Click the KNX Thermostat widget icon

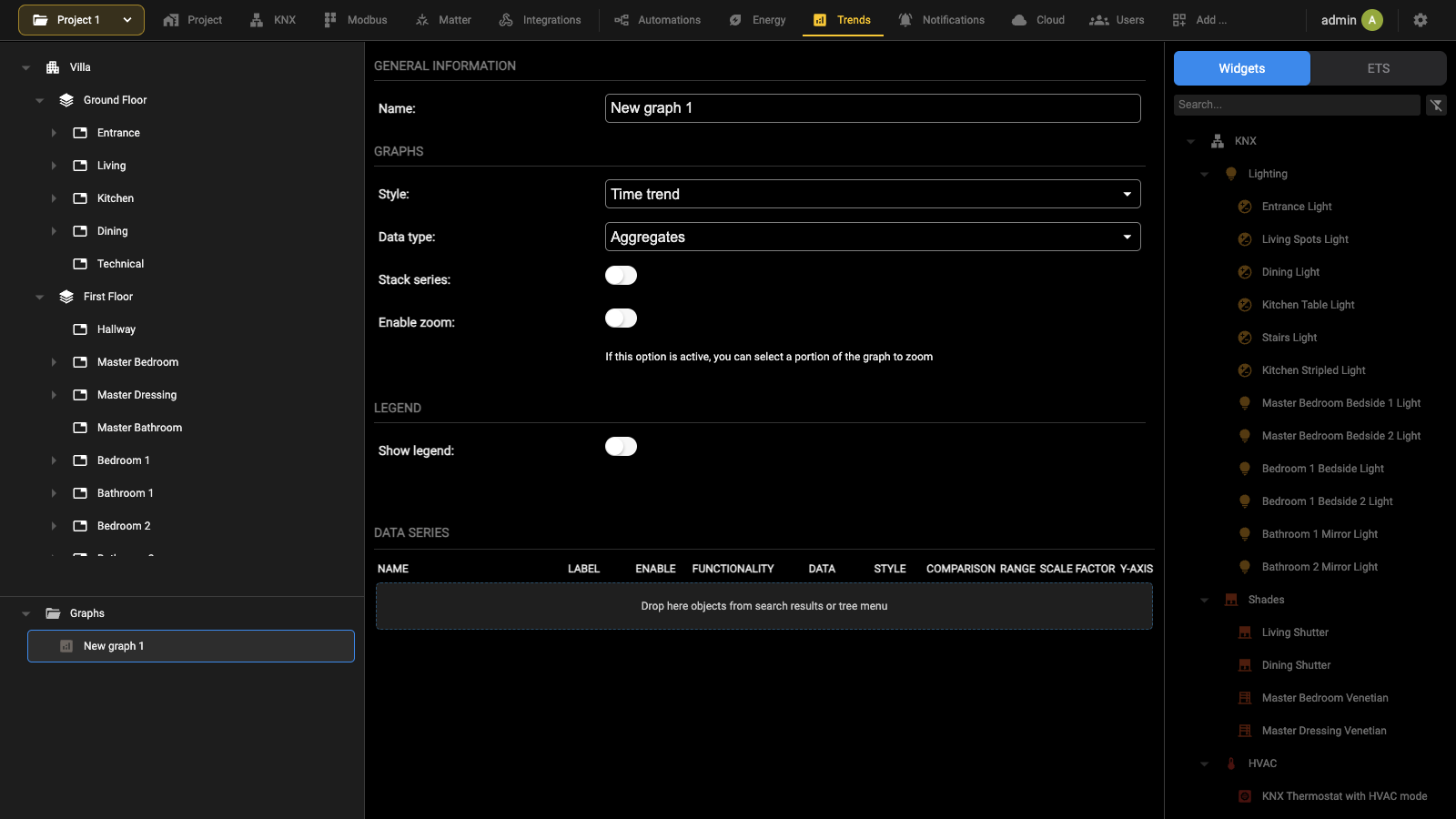click(x=1245, y=796)
